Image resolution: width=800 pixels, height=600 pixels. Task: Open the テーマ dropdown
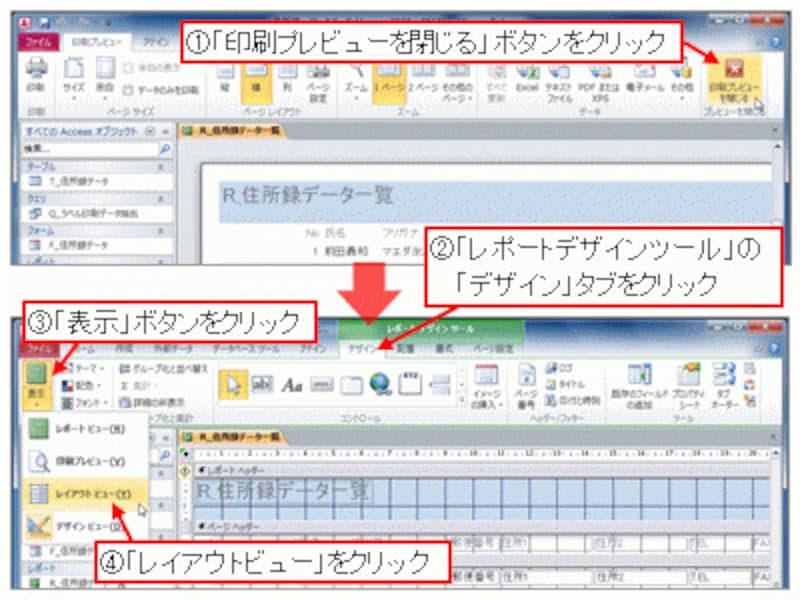coord(84,368)
